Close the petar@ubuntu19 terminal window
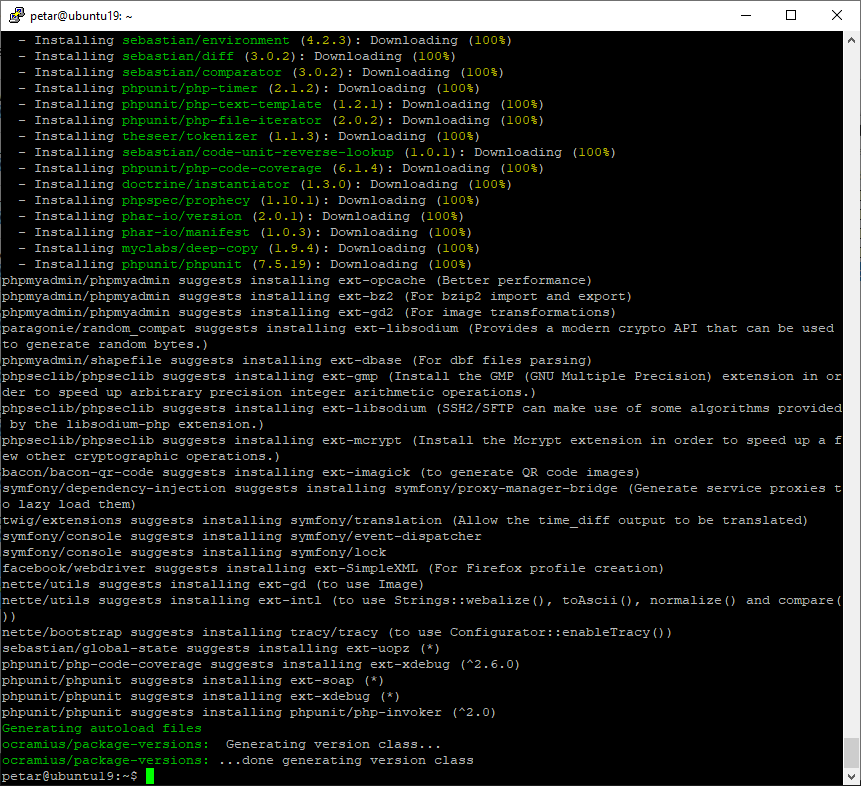The image size is (861, 786). point(836,15)
